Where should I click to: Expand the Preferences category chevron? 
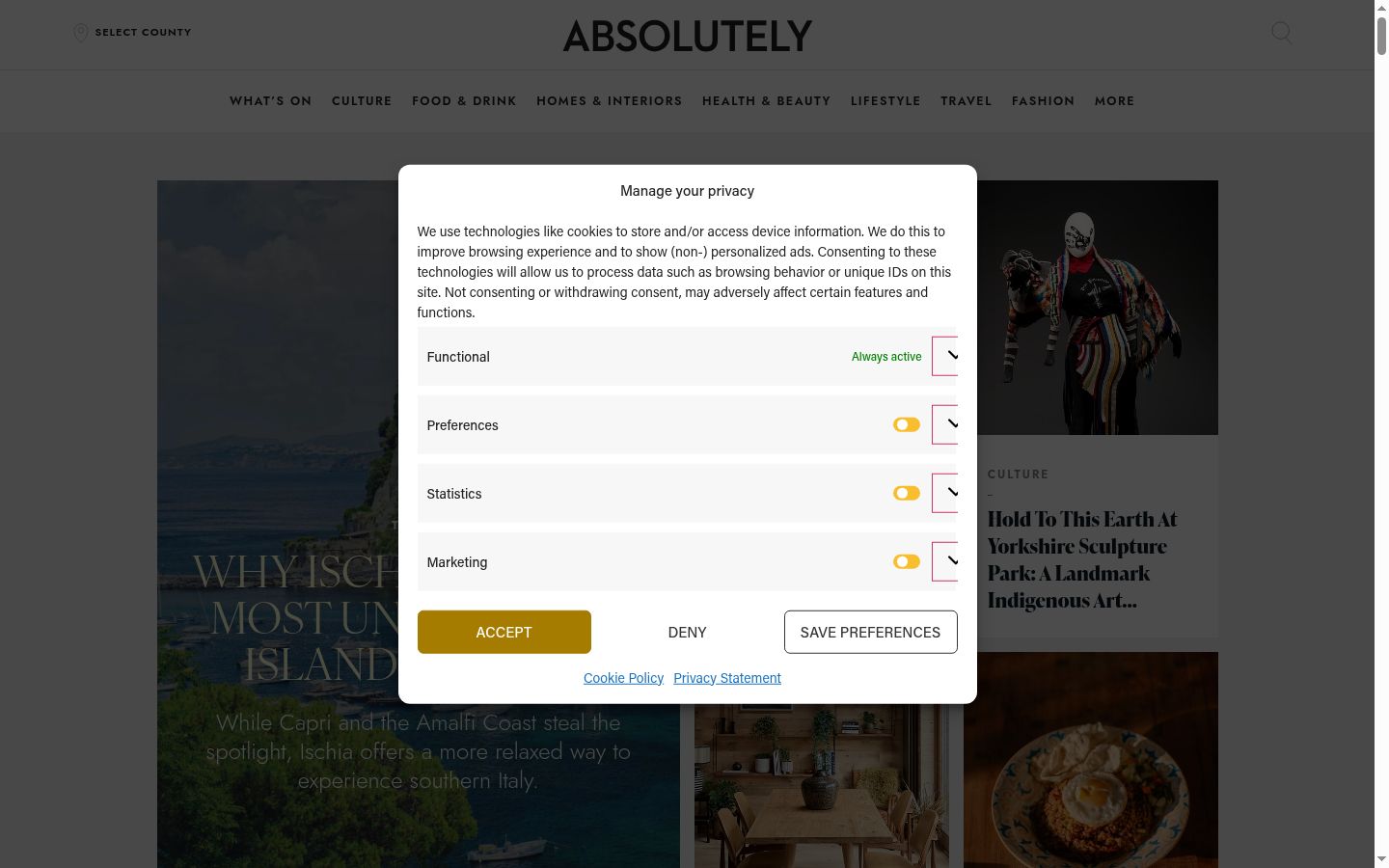point(945,425)
